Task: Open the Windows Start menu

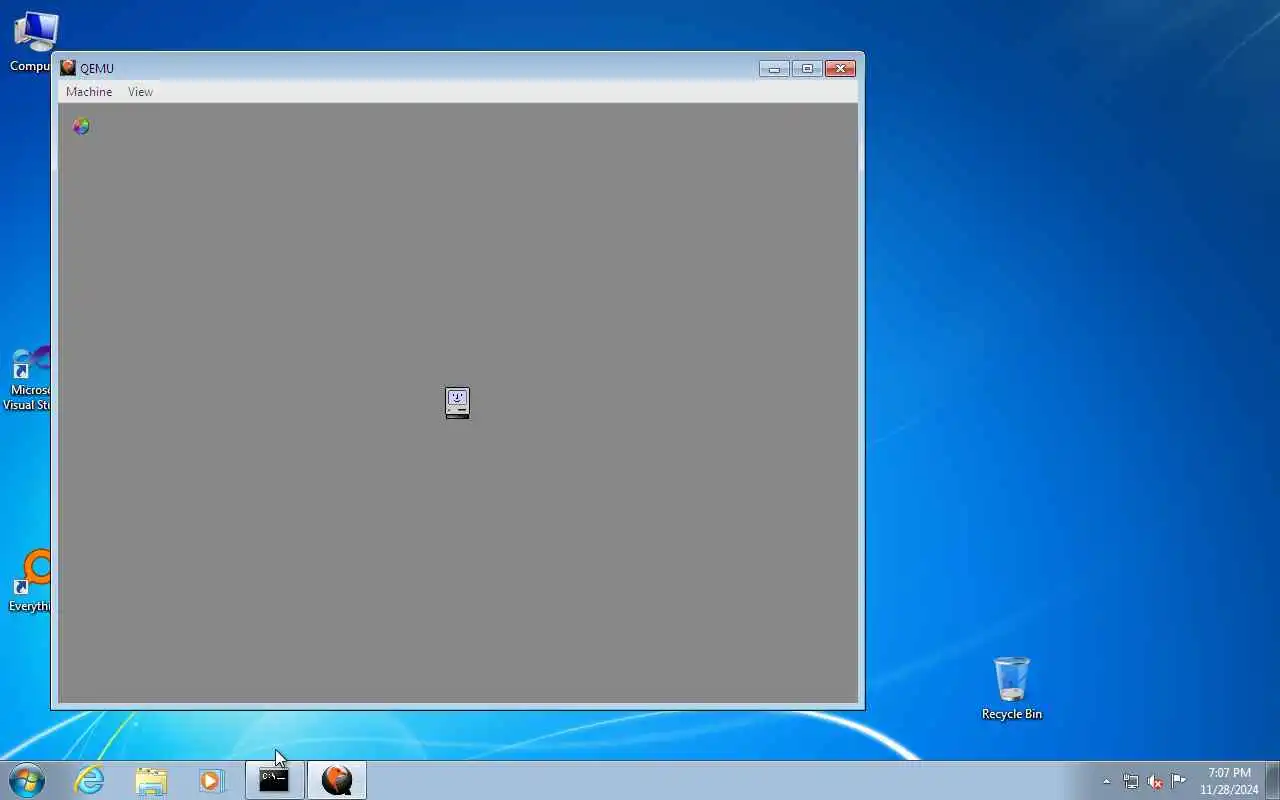Action: tap(27, 780)
